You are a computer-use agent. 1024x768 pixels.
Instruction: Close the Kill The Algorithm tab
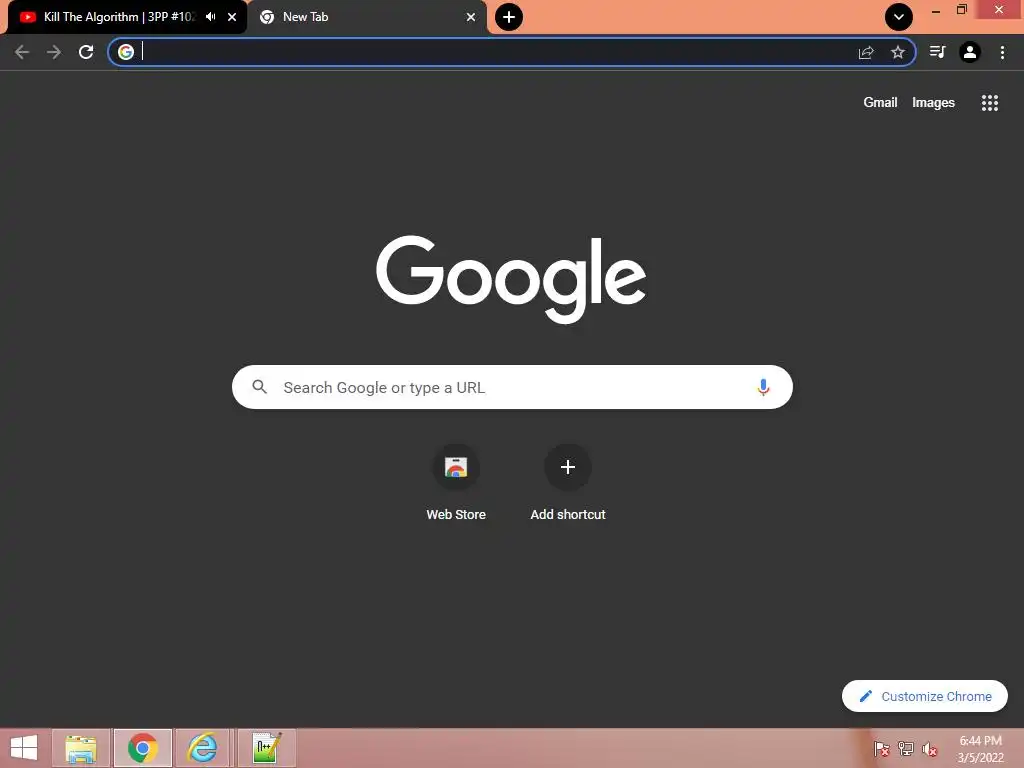click(232, 17)
